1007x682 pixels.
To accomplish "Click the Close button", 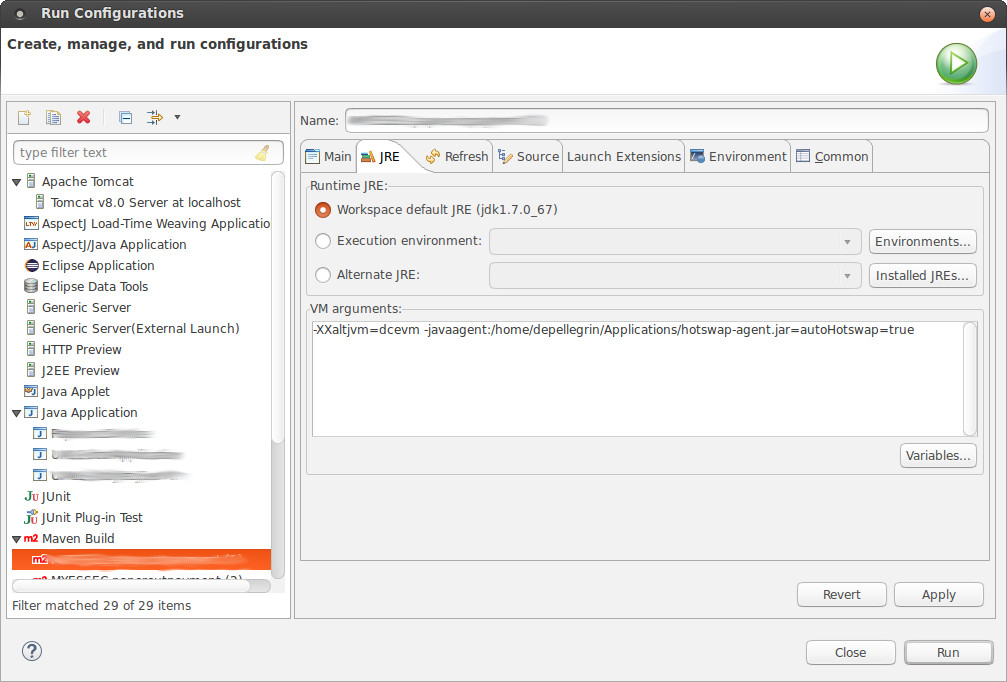I will click(851, 652).
